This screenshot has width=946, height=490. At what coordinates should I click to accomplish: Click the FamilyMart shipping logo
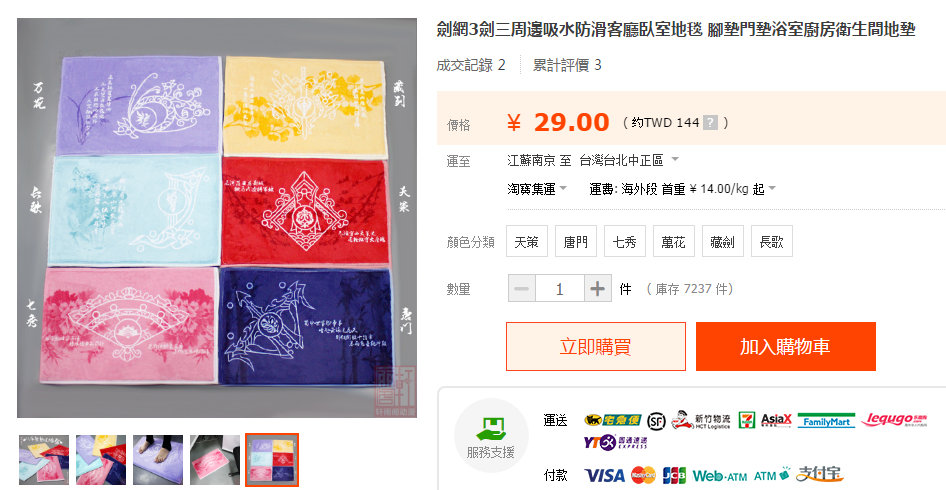pyautogui.click(x=826, y=421)
